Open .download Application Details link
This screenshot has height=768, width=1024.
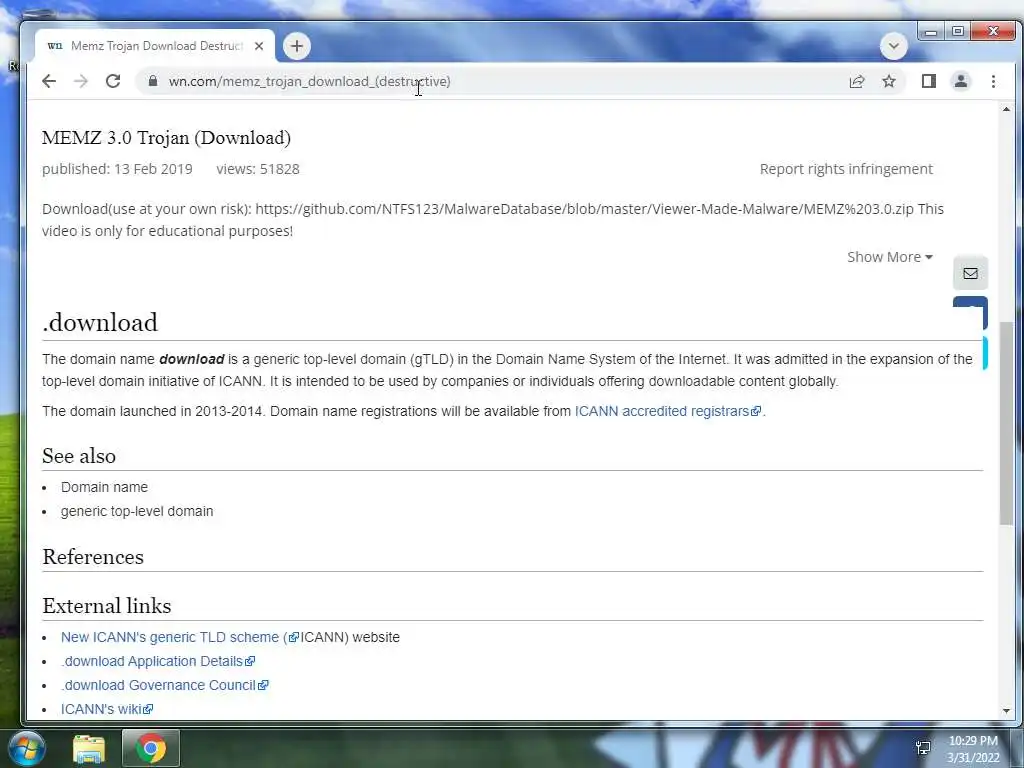[x=157, y=661]
